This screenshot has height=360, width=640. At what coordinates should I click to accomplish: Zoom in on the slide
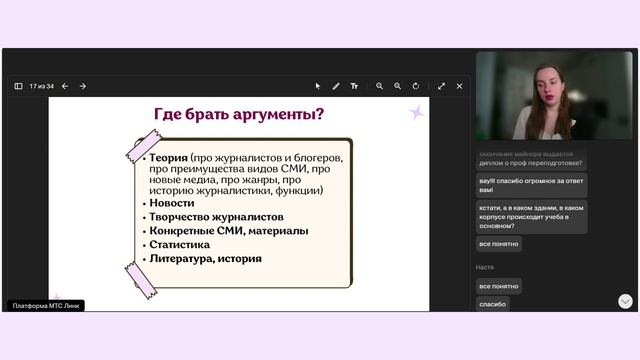[x=398, y=86]
